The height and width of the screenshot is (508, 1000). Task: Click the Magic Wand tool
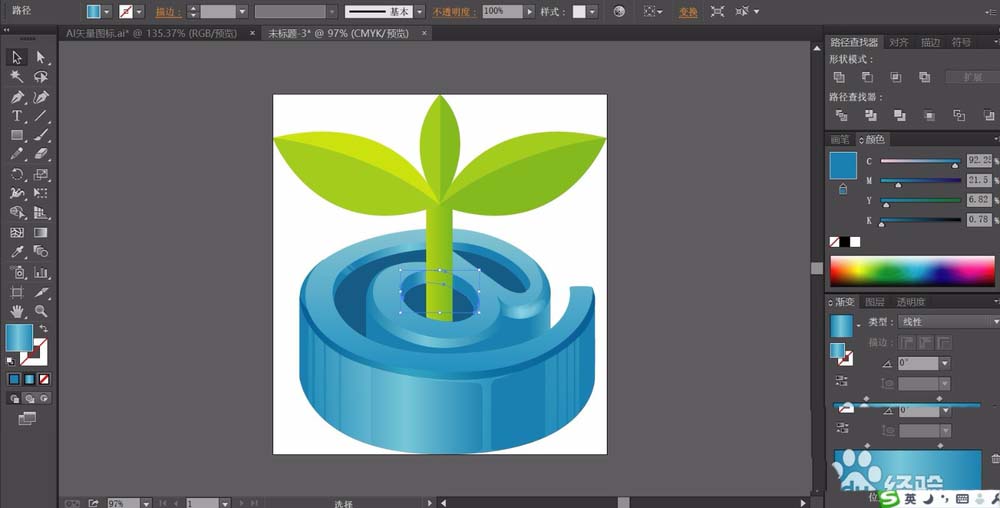17,76
